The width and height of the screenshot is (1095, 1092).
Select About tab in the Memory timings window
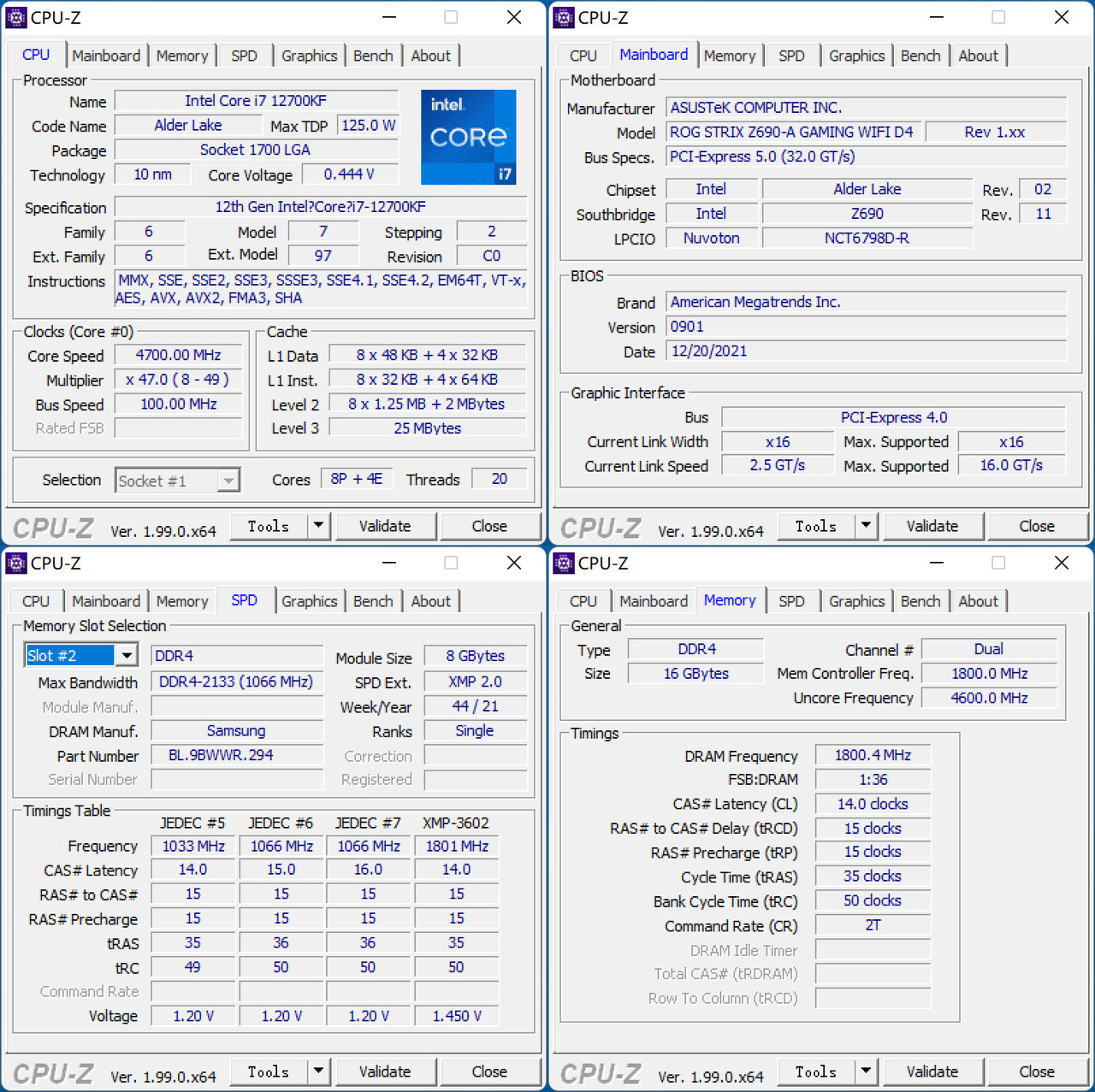[x=978, y=601]
